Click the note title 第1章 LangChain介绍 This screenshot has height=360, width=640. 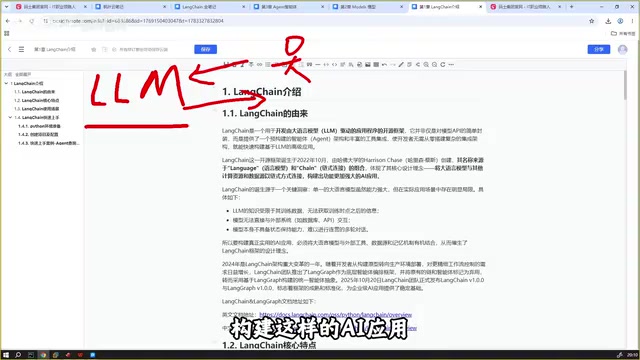[55, 49]
